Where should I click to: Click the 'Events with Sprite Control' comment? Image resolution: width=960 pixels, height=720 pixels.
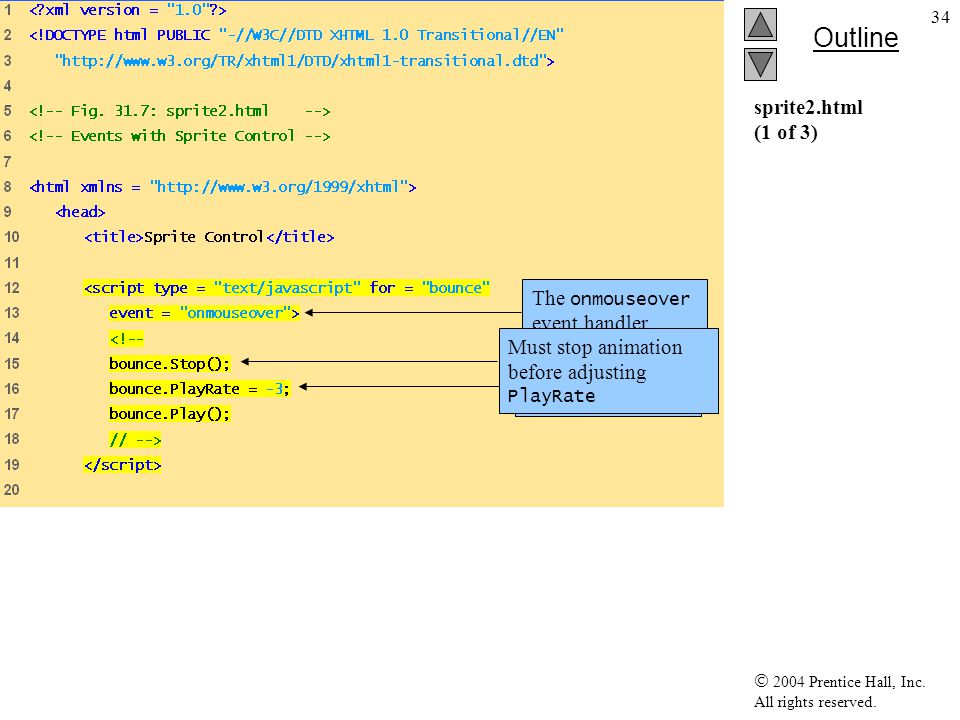(179, 136)
